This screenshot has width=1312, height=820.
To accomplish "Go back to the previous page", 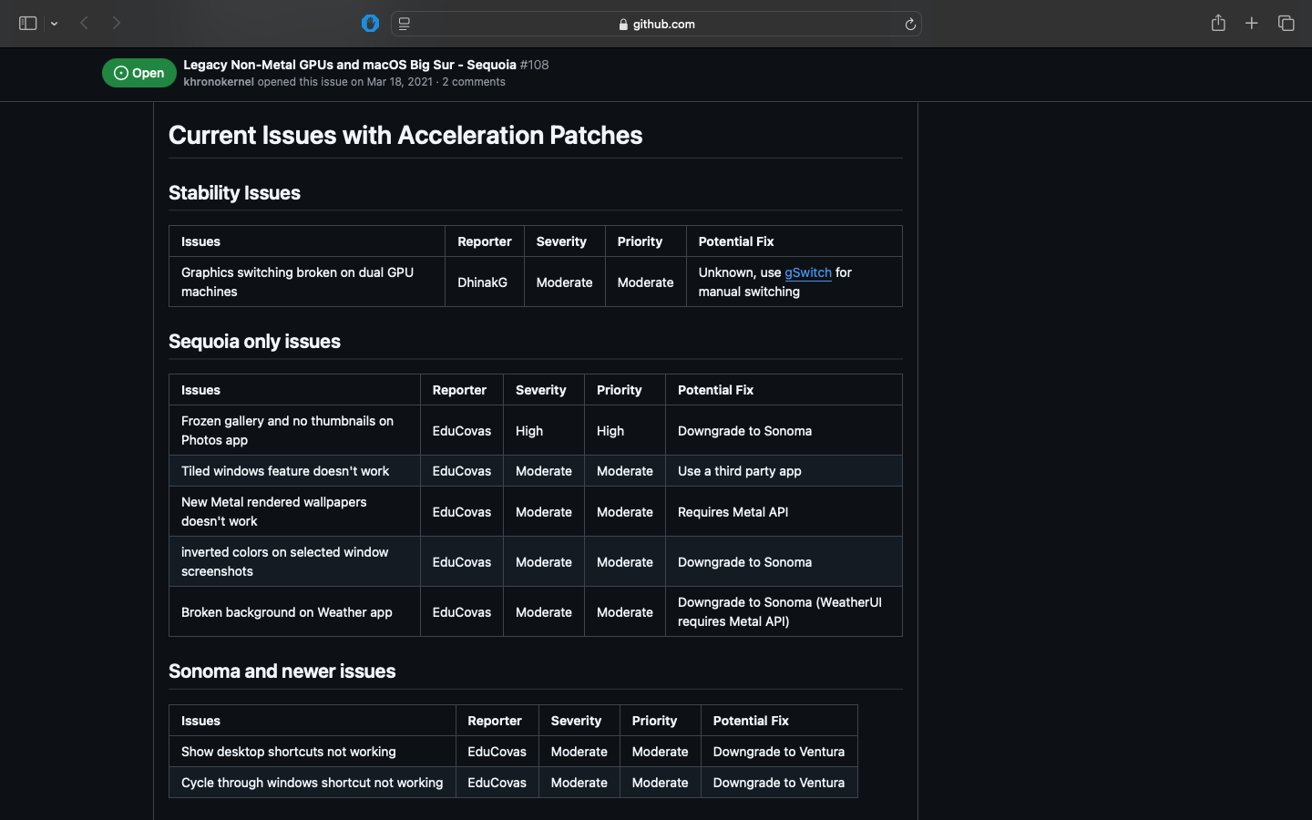I will [x=84, y=23].
